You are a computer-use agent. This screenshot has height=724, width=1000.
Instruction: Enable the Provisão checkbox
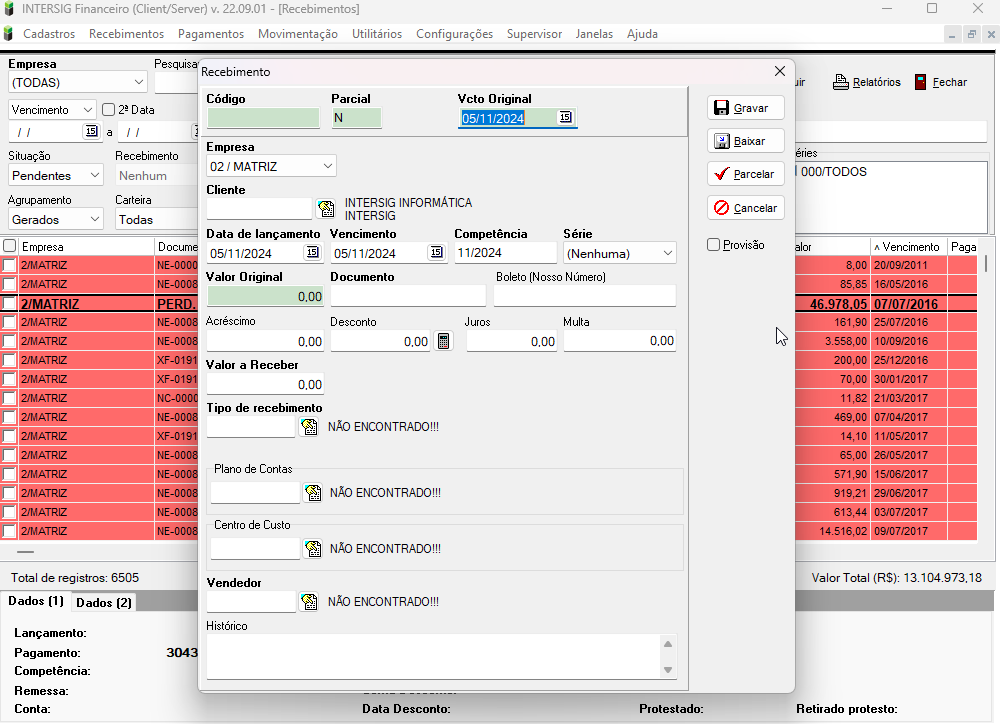pos(714,244)
